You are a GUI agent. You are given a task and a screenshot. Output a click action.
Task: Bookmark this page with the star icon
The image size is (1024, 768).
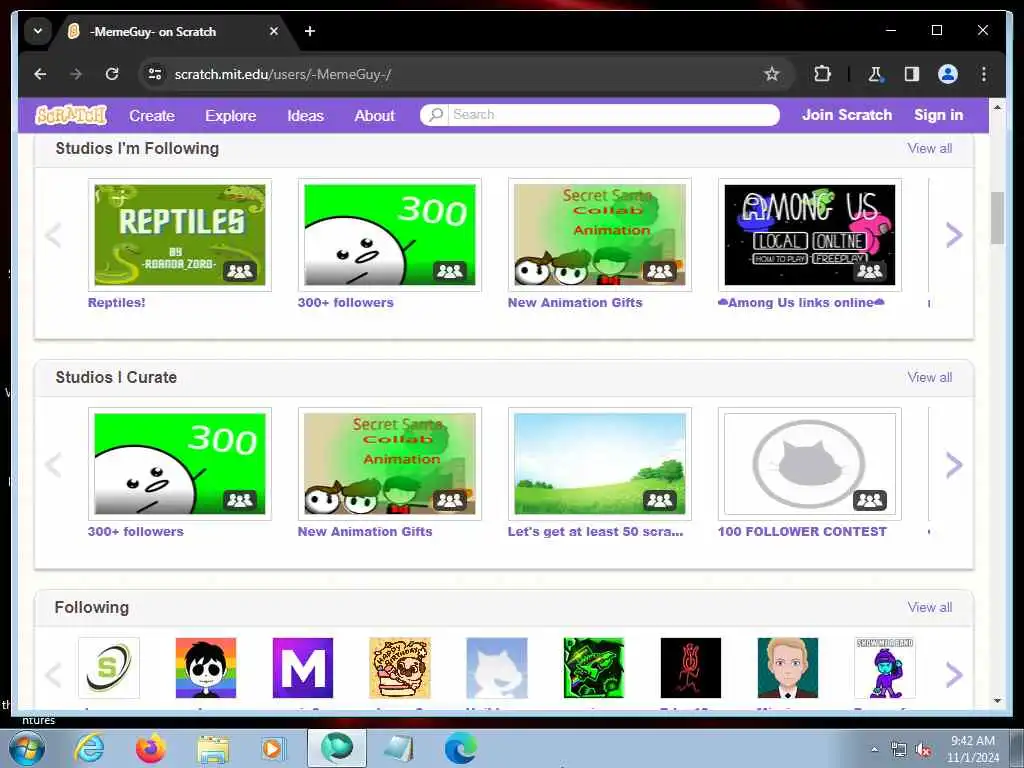[771, 74]
